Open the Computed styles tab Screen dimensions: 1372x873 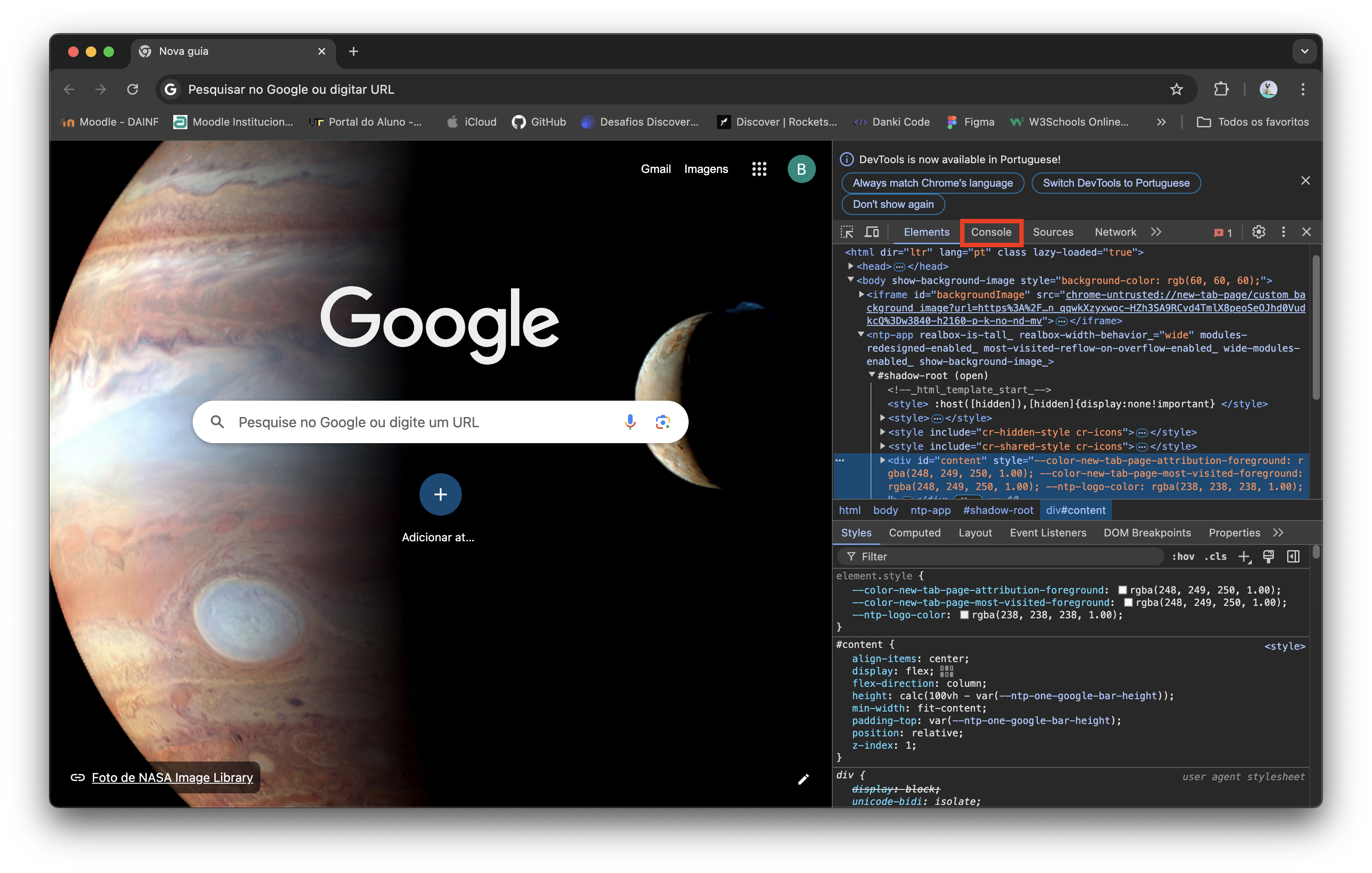tap(914, 532)
